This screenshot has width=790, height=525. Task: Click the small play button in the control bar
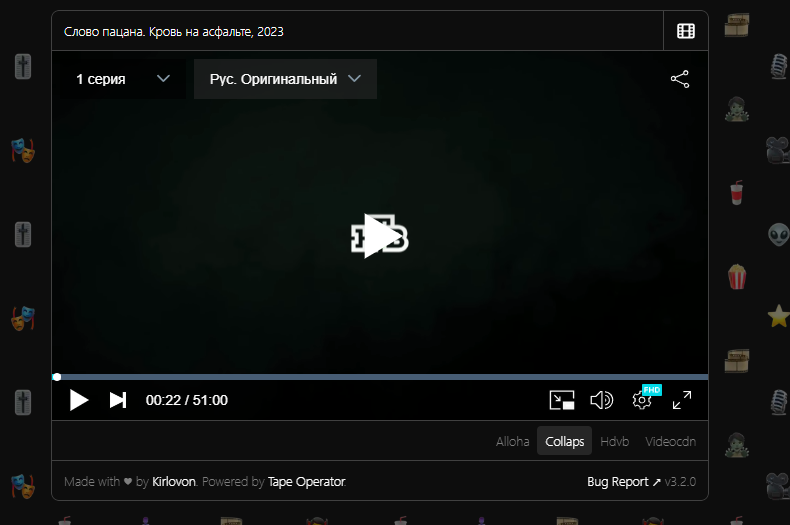click(x=79, y=400)
